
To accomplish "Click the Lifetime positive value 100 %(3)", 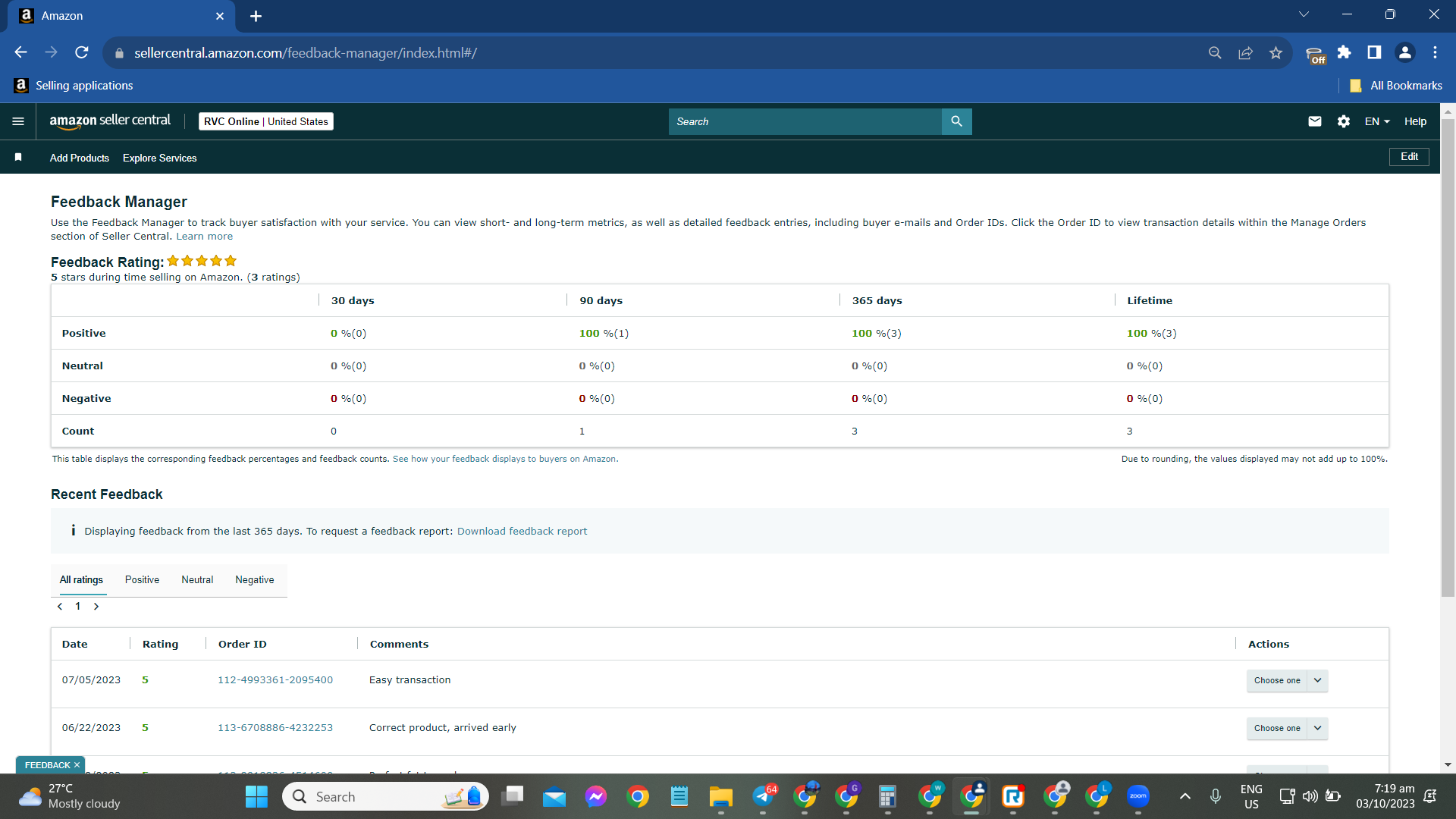I will 1151,334.
